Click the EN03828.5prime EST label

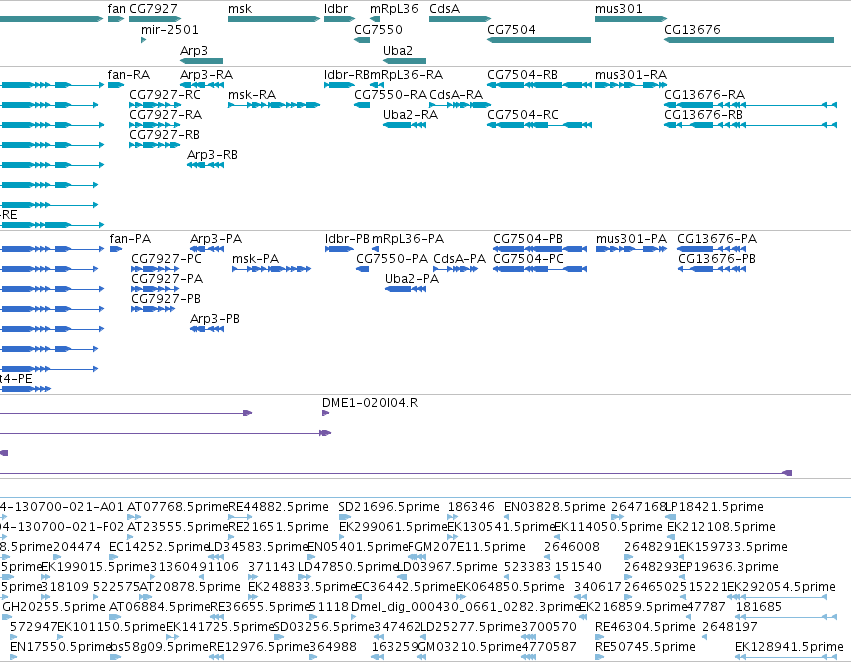[x=555, y=507]
